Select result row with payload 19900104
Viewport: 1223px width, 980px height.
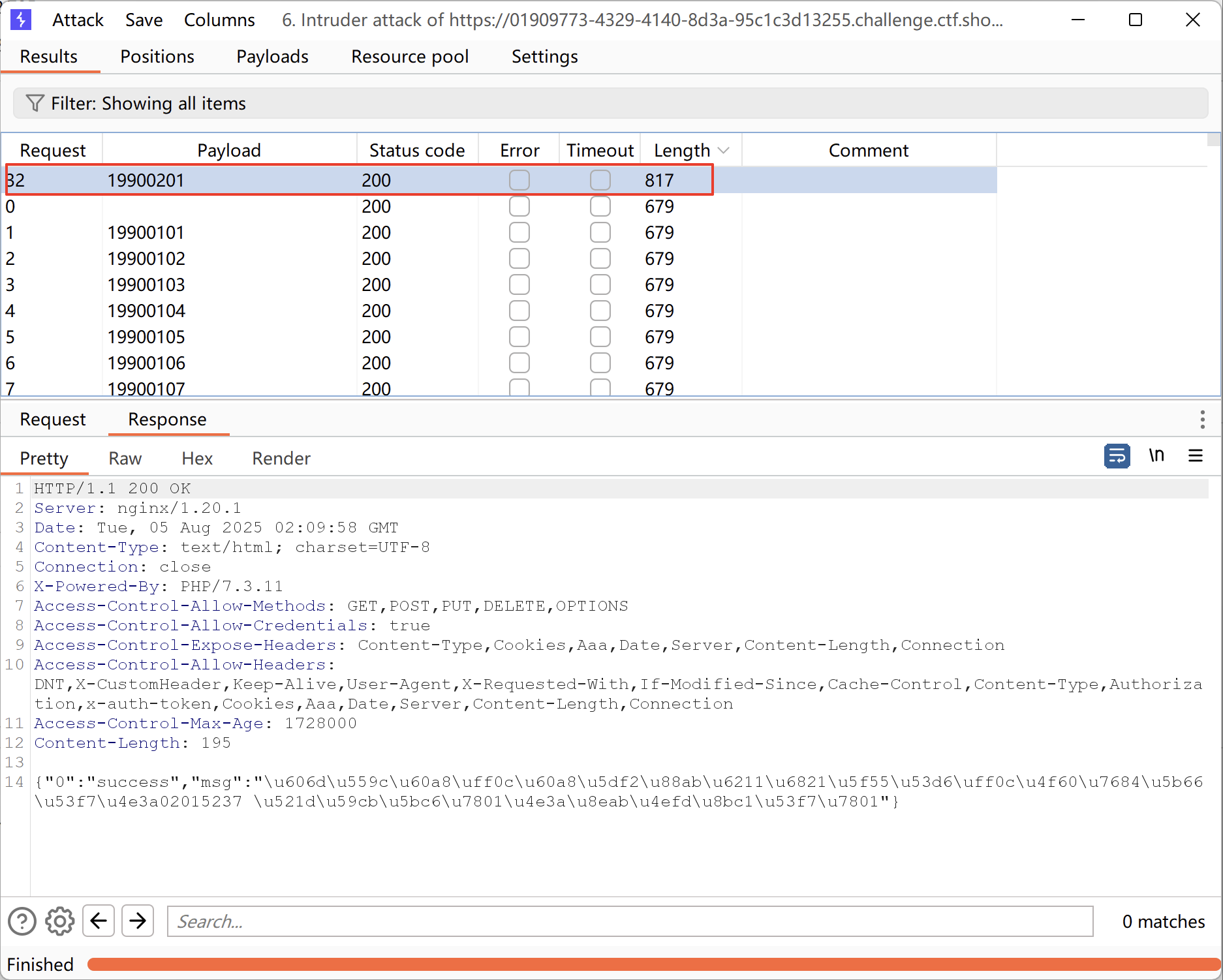click(501, 311)
